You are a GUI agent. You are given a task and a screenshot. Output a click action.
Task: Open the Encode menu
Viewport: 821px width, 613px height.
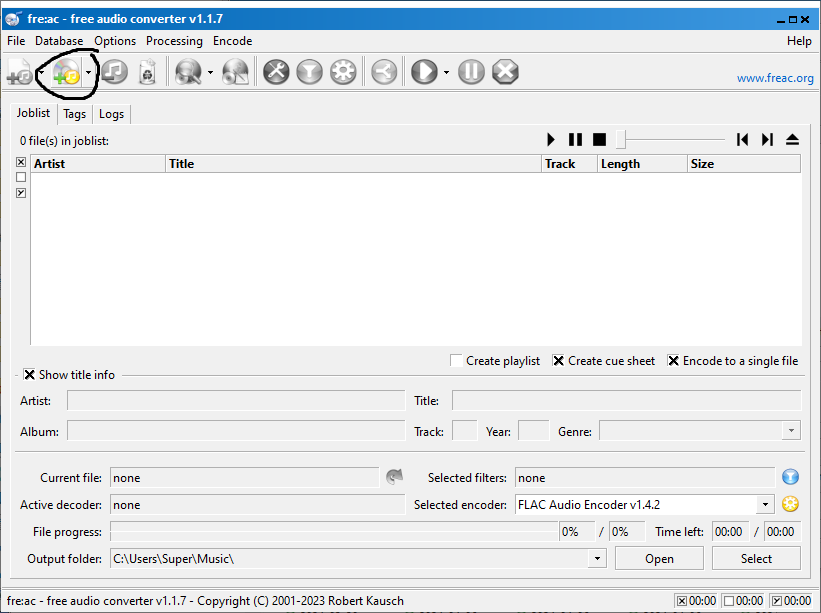[232, 41]
